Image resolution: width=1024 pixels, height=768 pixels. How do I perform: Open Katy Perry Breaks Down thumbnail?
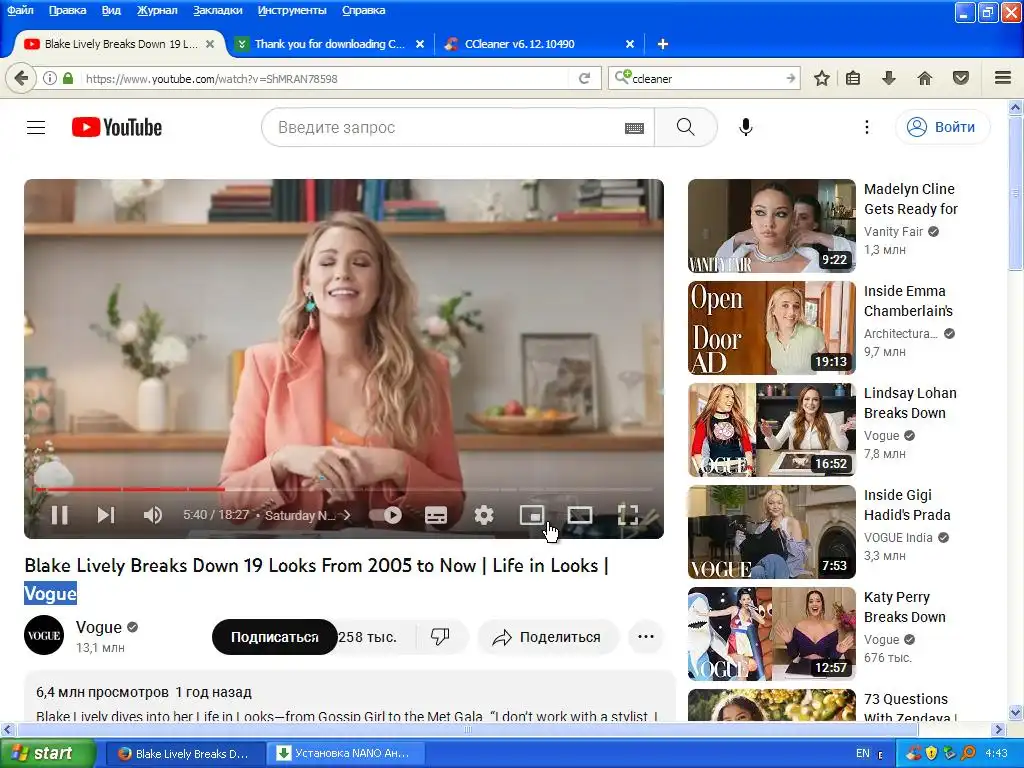point(771,634)
